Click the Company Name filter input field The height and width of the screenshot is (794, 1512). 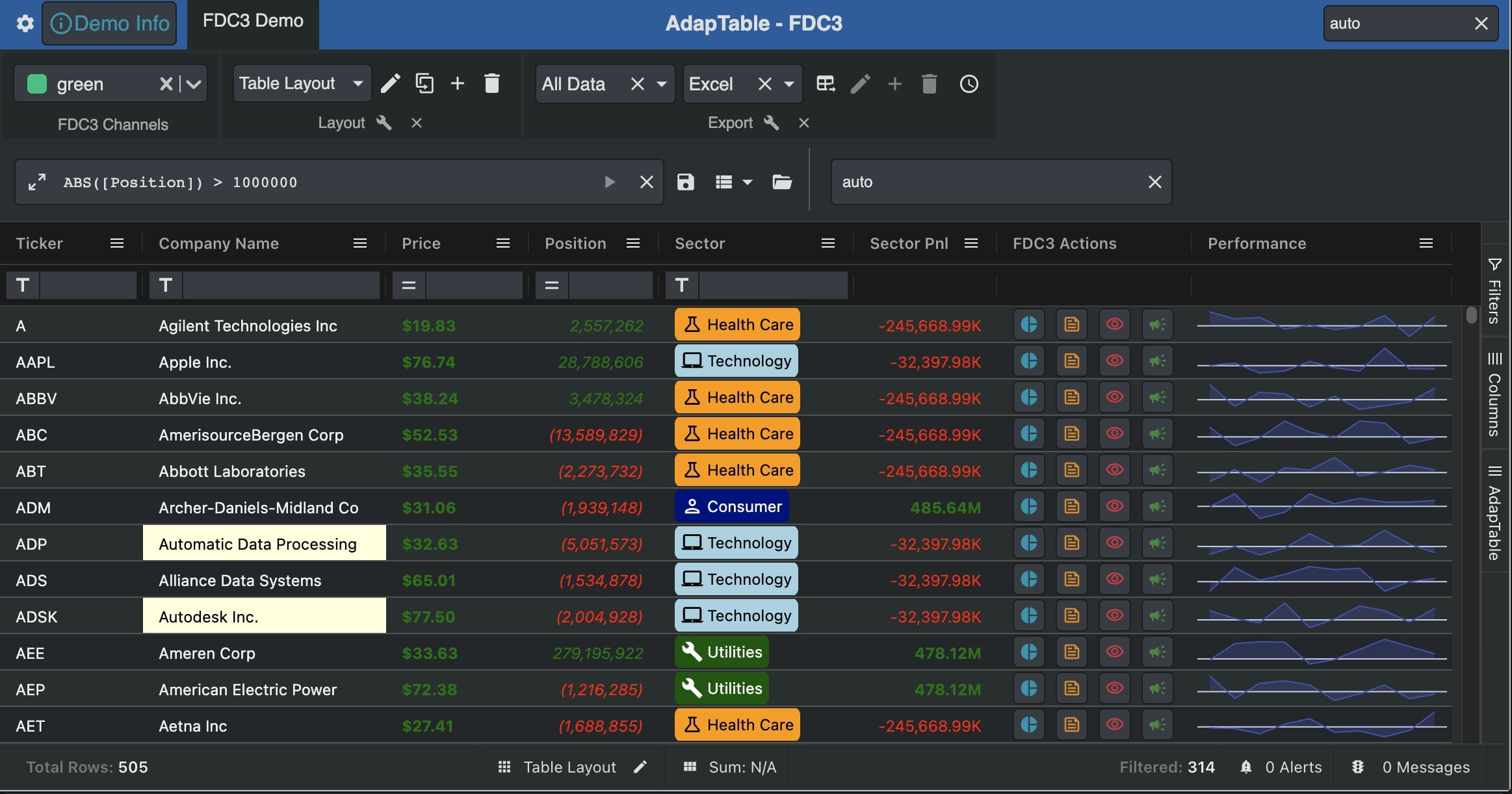281,285
